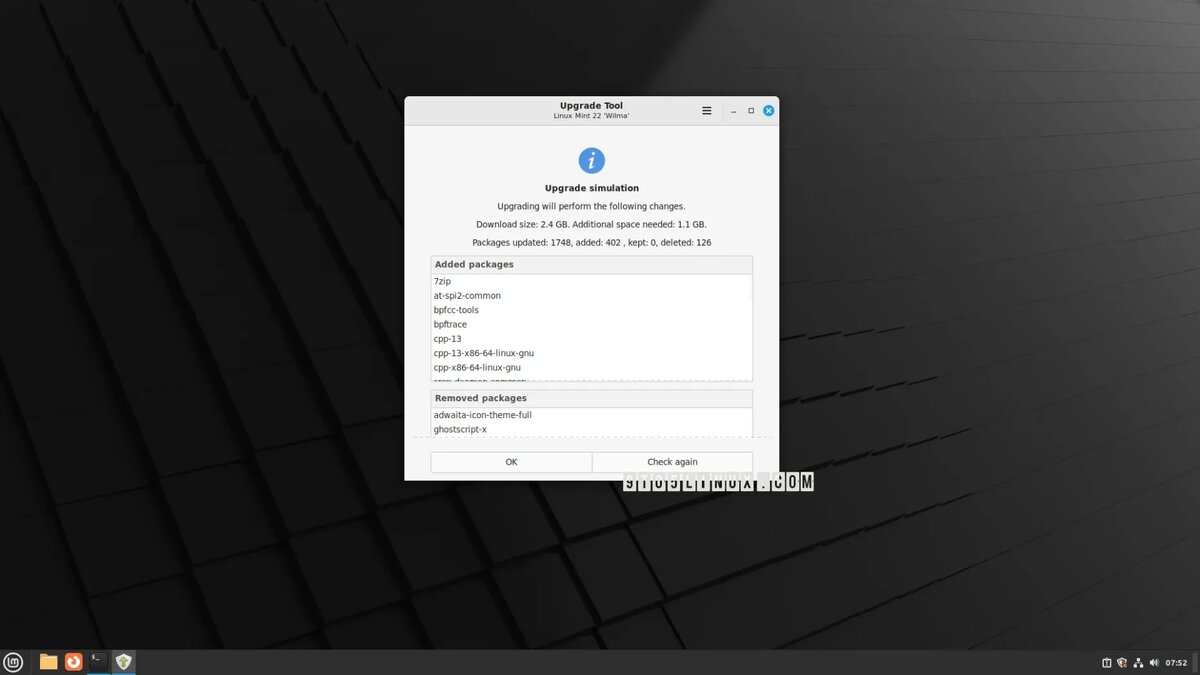Select the Upgrade Tool shield taskbar item

coord(123,662)
